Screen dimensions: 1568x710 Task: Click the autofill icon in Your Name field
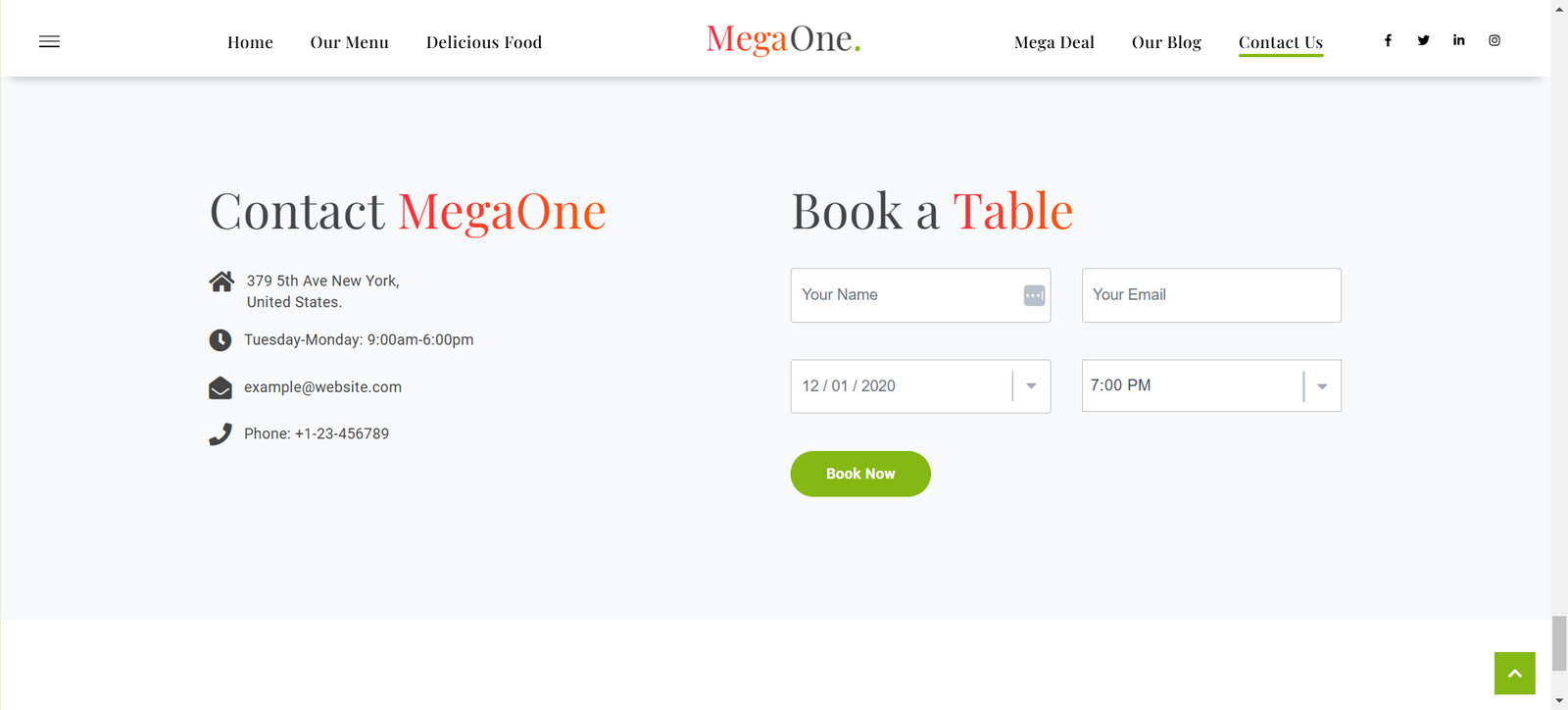1034,295
